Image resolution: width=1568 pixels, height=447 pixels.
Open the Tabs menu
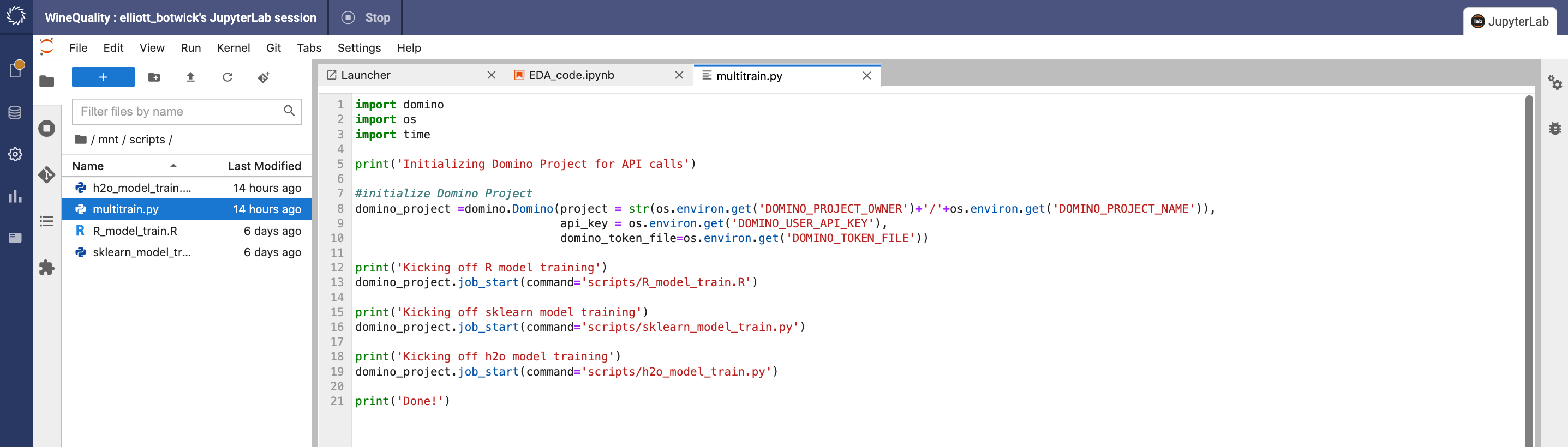pos(309,47)
